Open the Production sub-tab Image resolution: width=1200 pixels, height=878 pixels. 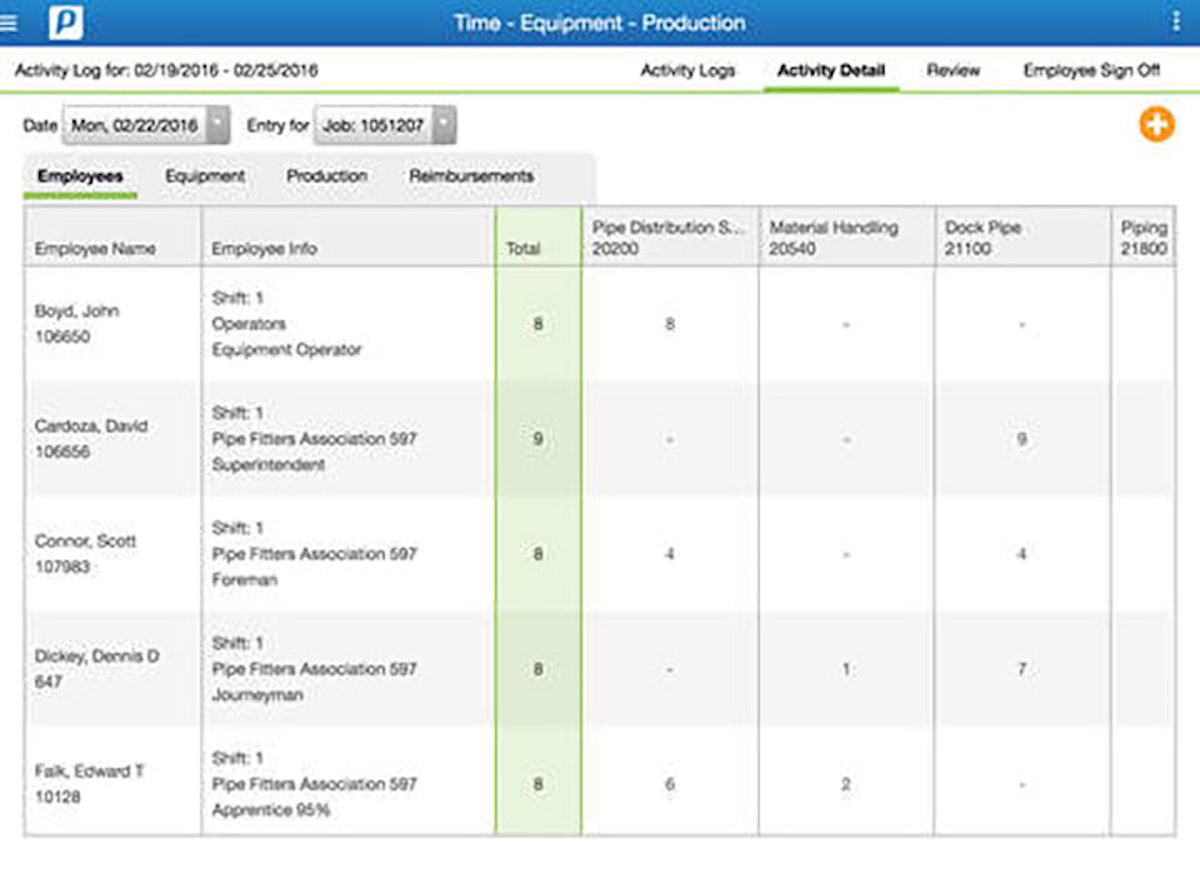(x=327, y=176)
